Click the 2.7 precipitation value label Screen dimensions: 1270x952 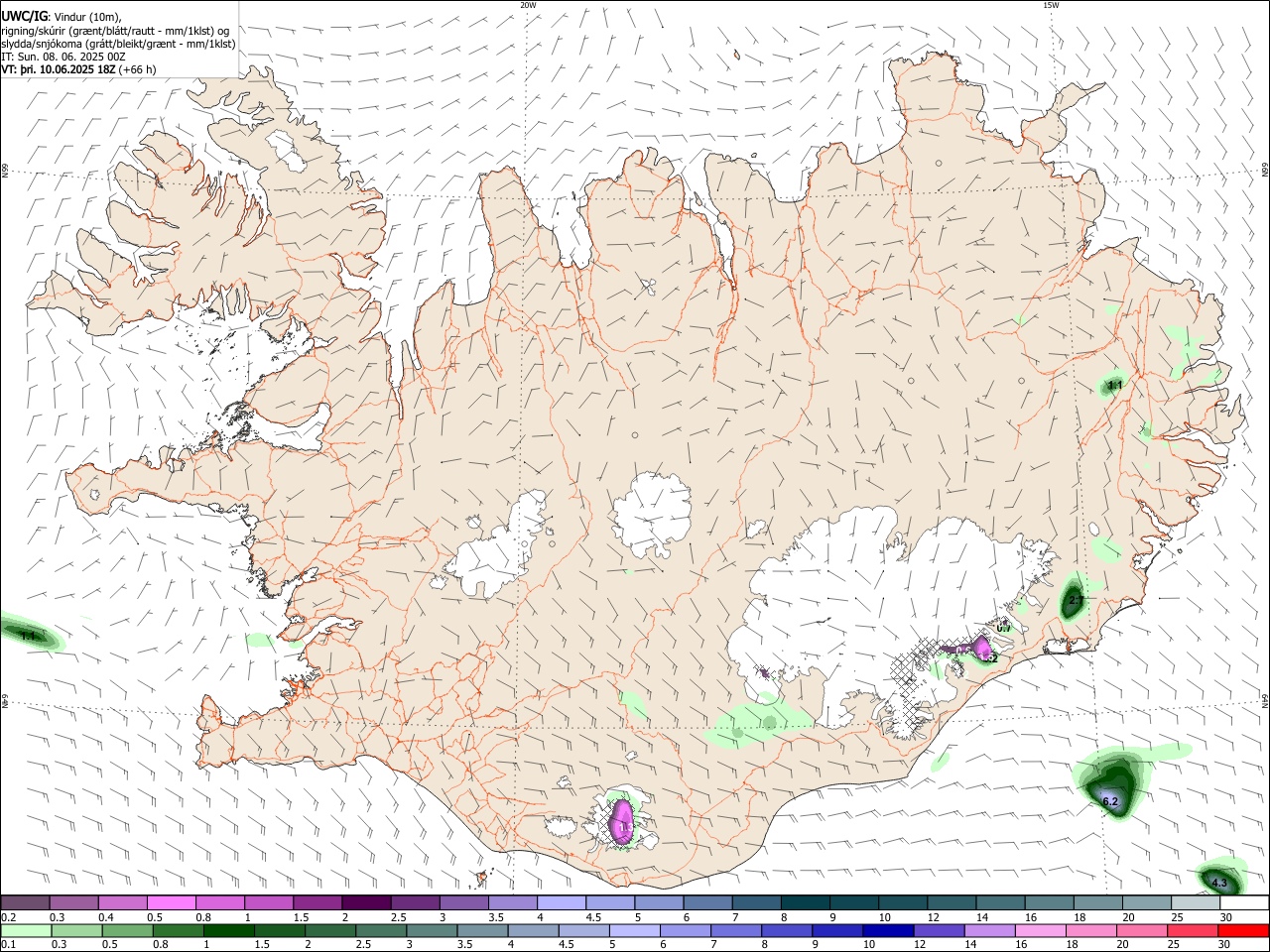point(1076,601)
